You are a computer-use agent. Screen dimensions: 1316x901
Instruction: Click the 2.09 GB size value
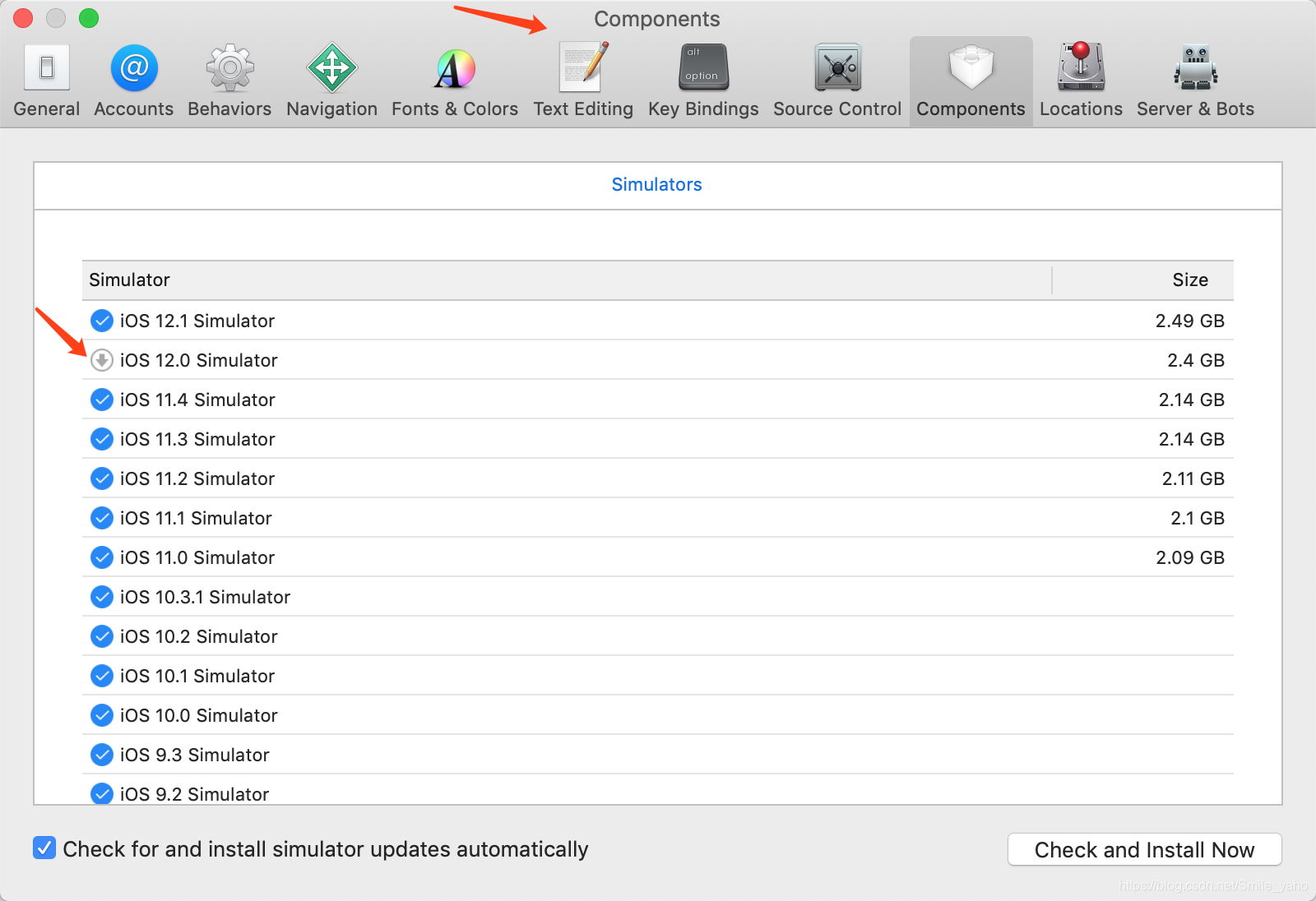coord(1190,557)
